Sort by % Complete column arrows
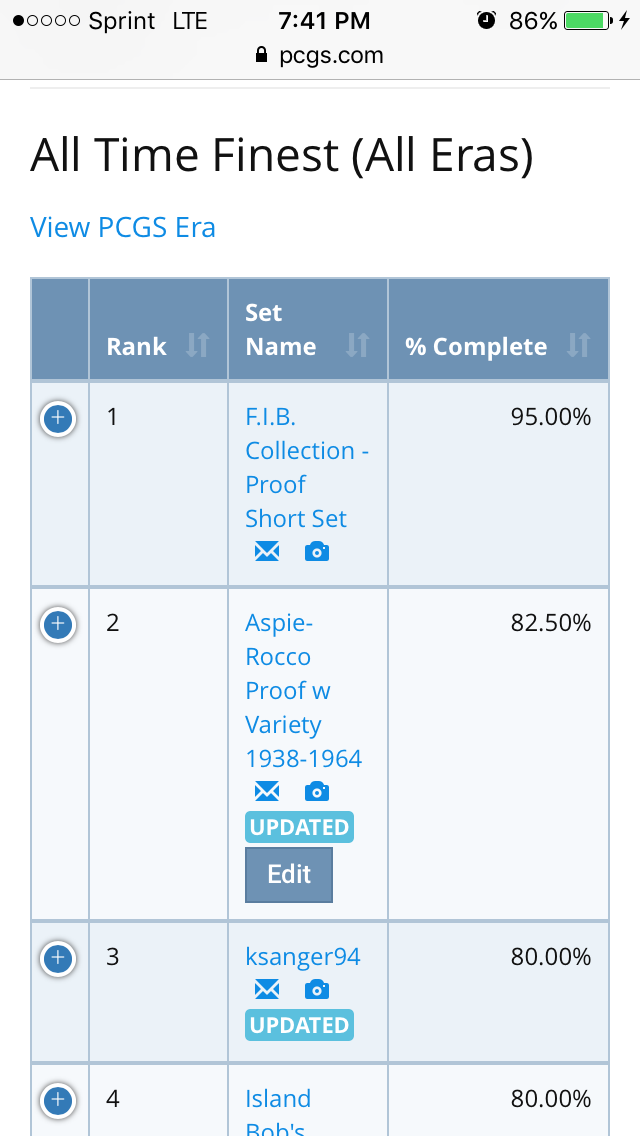This screenshot has height=1136, width=640. click(x=578, y=346)
